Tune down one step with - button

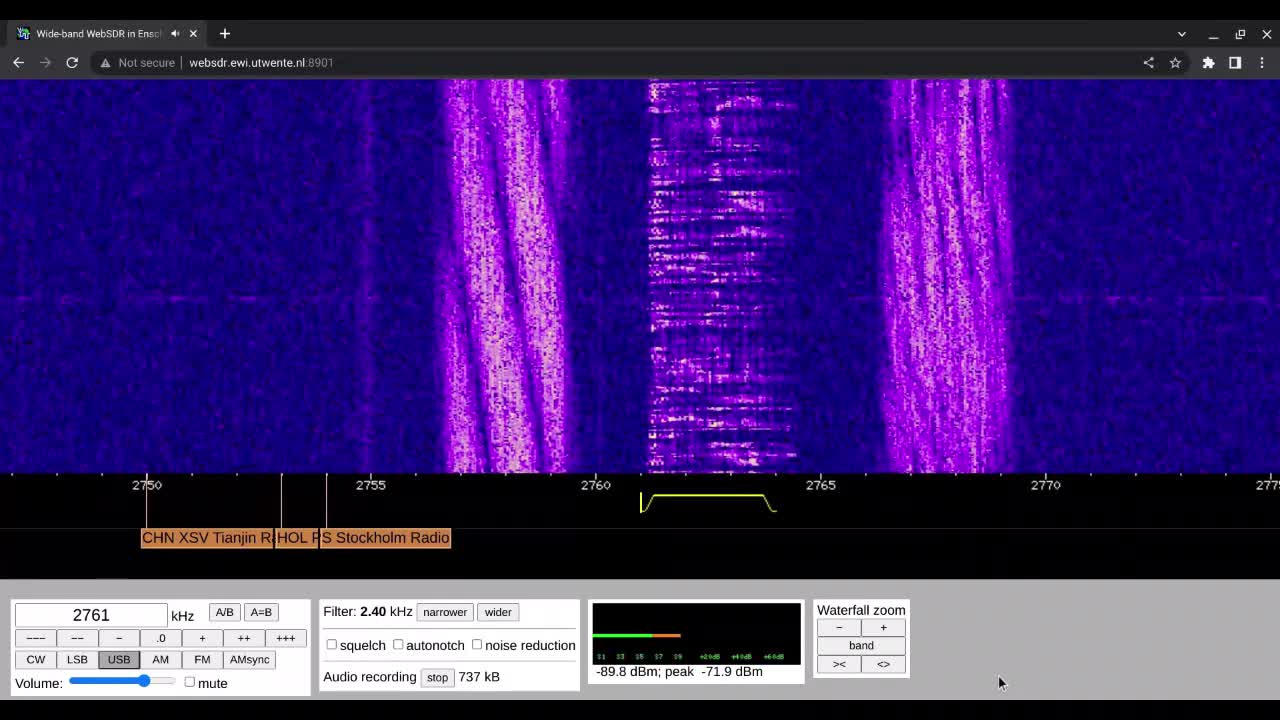point(119,638)
